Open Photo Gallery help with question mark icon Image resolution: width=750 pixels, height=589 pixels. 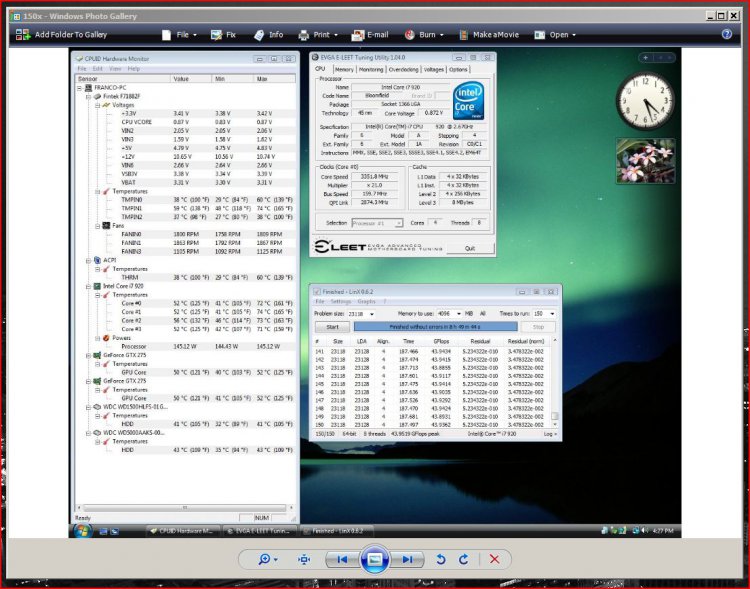727,34
